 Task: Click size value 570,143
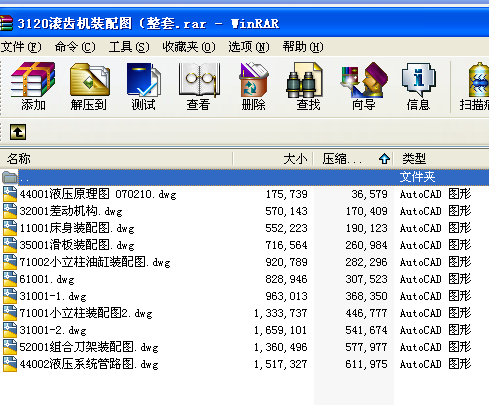[x=286, y=211]
